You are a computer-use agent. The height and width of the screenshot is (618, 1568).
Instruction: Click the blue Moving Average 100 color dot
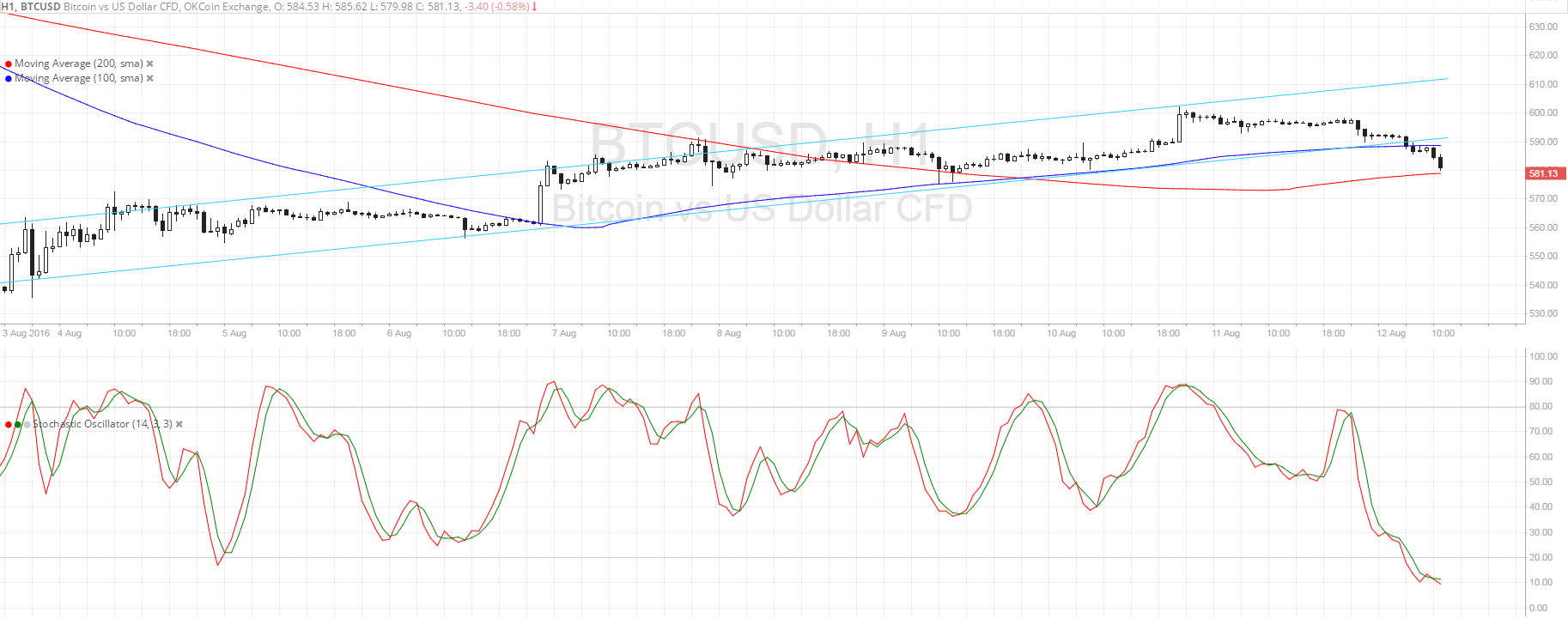(9, 78)
